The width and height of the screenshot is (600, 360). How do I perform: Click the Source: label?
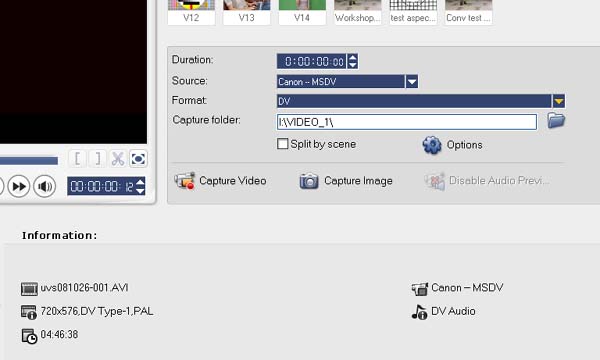[190, 81]
